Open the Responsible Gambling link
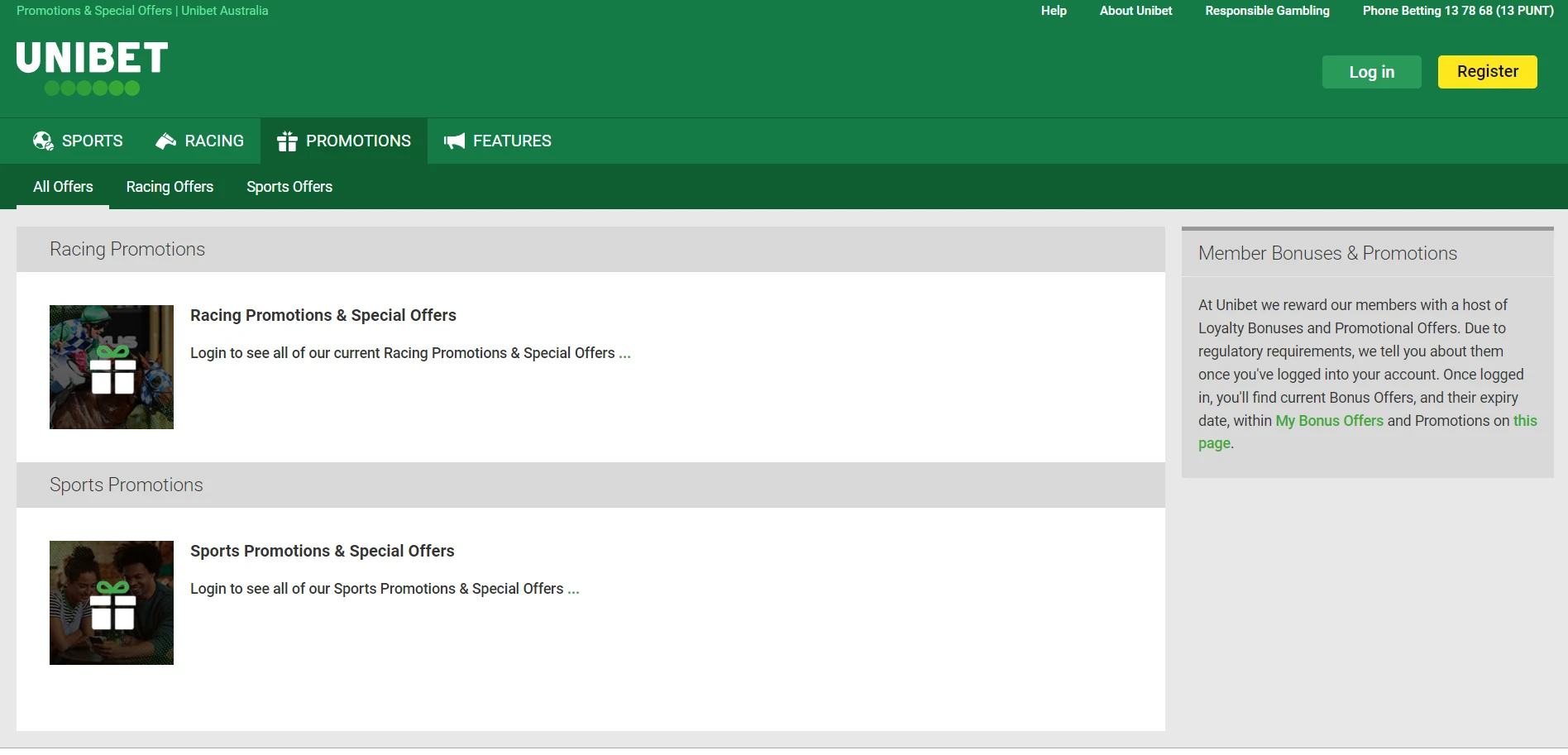Viewport: 1568px width, 755px height. (x=1267, y=11)
